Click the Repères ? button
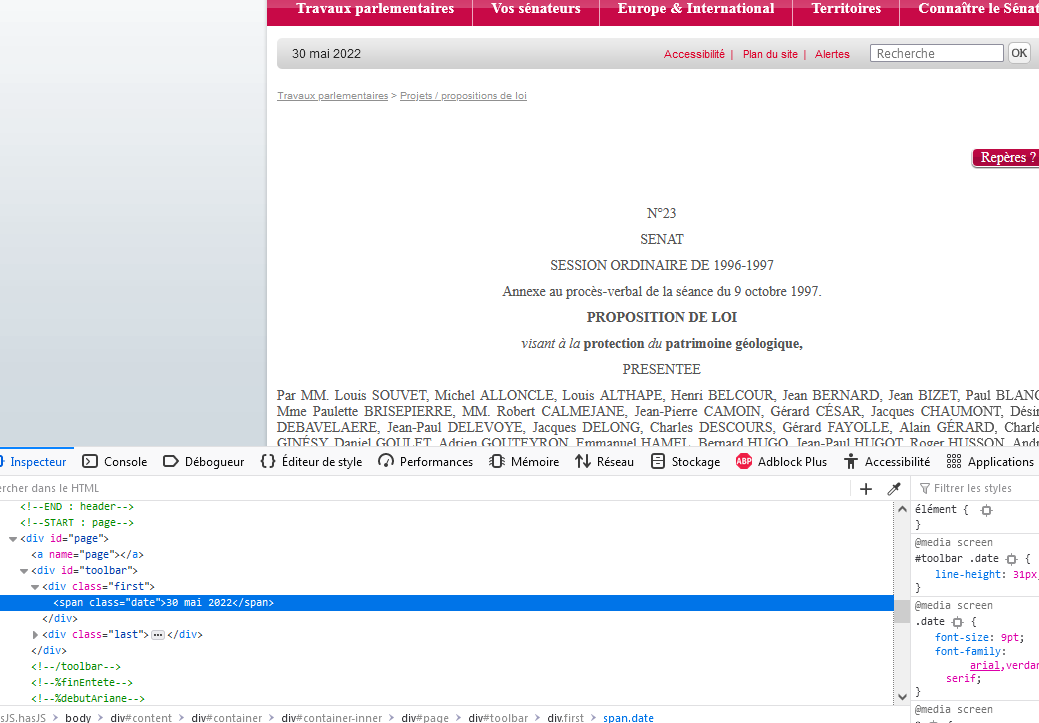The height and width of the screenshot is (723, 1039). coord(1005,158)
